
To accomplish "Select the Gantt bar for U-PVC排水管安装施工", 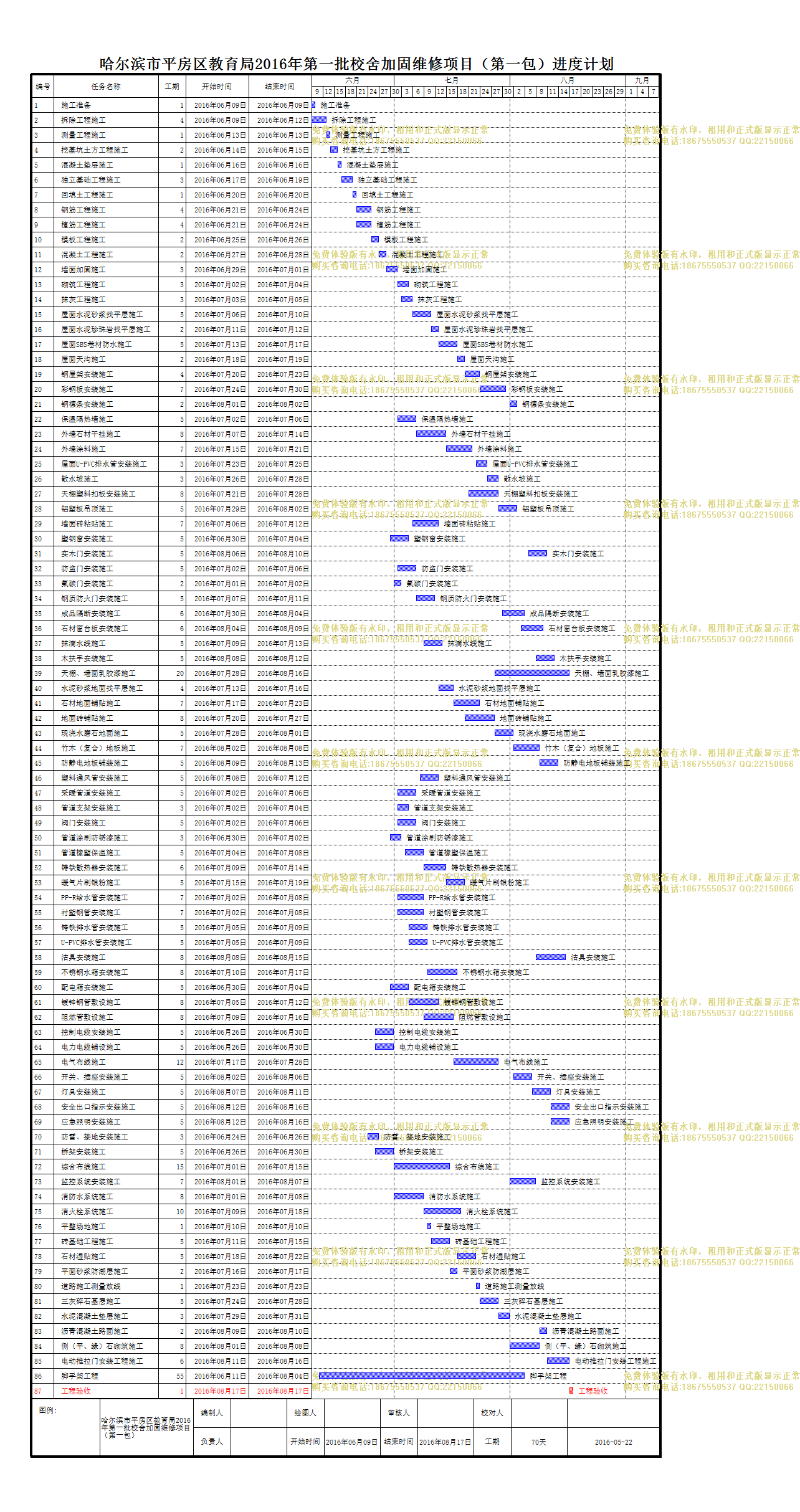I will pos(418,942).
